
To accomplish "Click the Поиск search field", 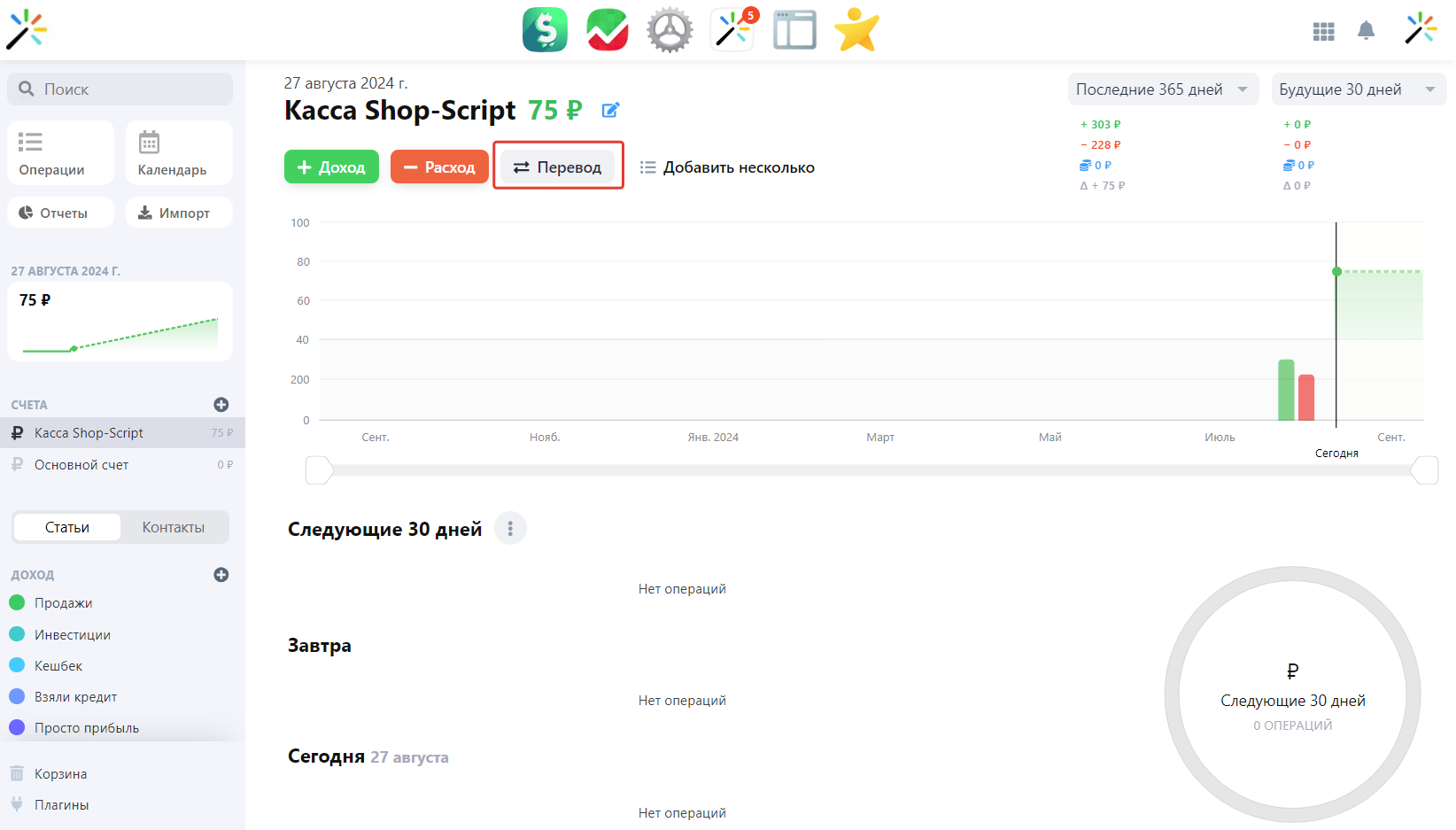I will click(120, 89).
